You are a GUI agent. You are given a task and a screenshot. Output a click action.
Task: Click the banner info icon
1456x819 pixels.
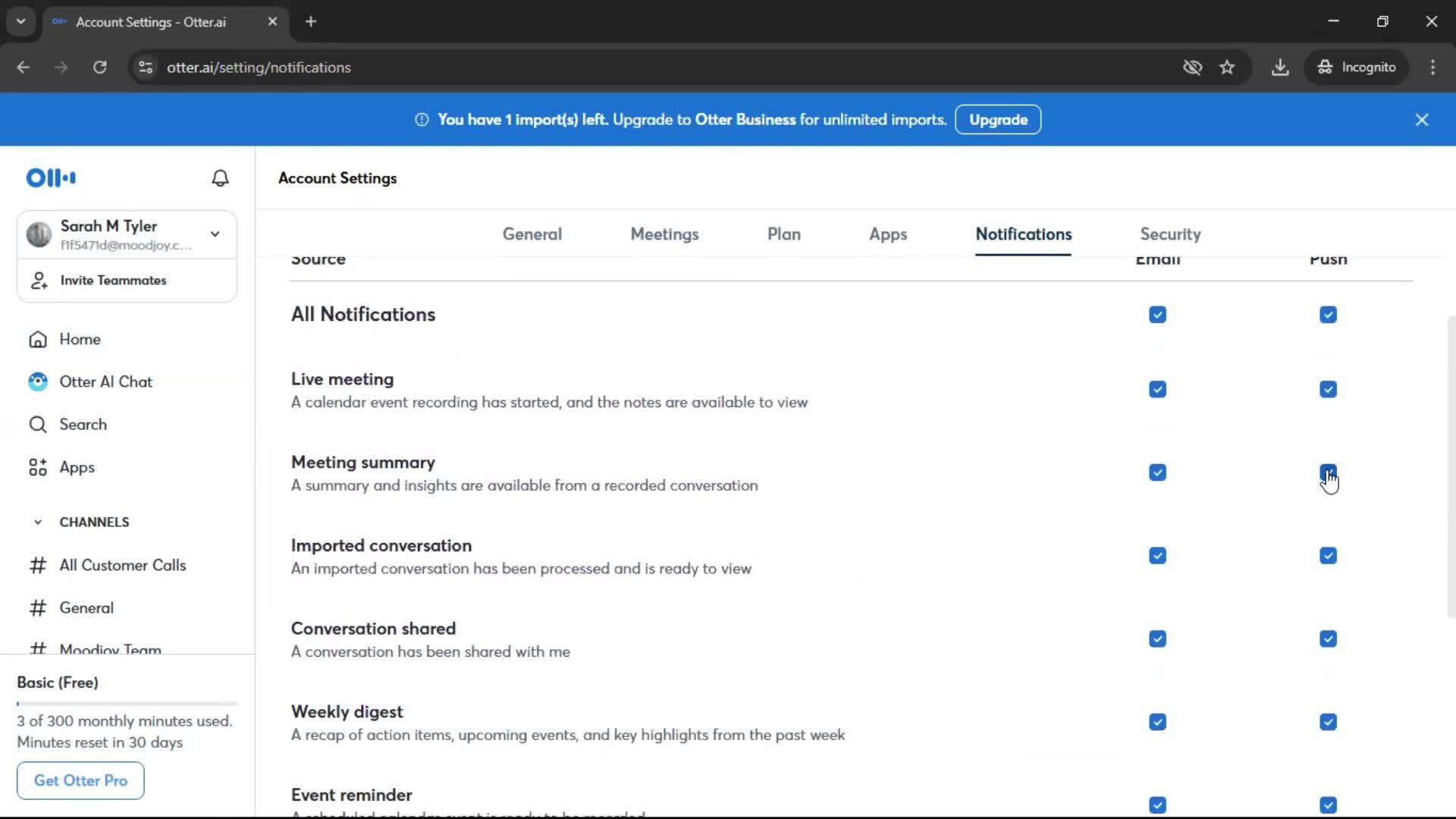[422, 120]
